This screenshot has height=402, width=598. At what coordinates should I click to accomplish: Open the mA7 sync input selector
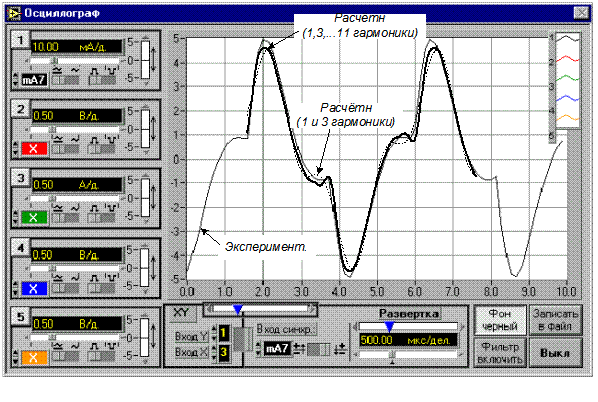276,349
